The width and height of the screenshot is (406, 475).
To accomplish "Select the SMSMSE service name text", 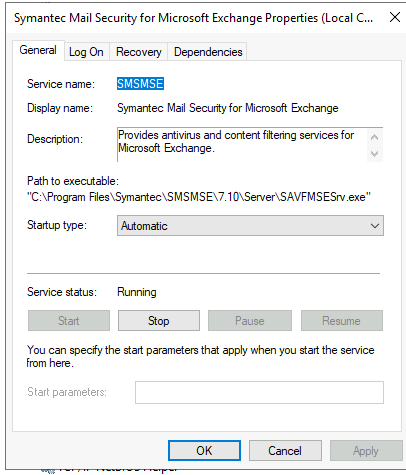I will tap(140, 84).
